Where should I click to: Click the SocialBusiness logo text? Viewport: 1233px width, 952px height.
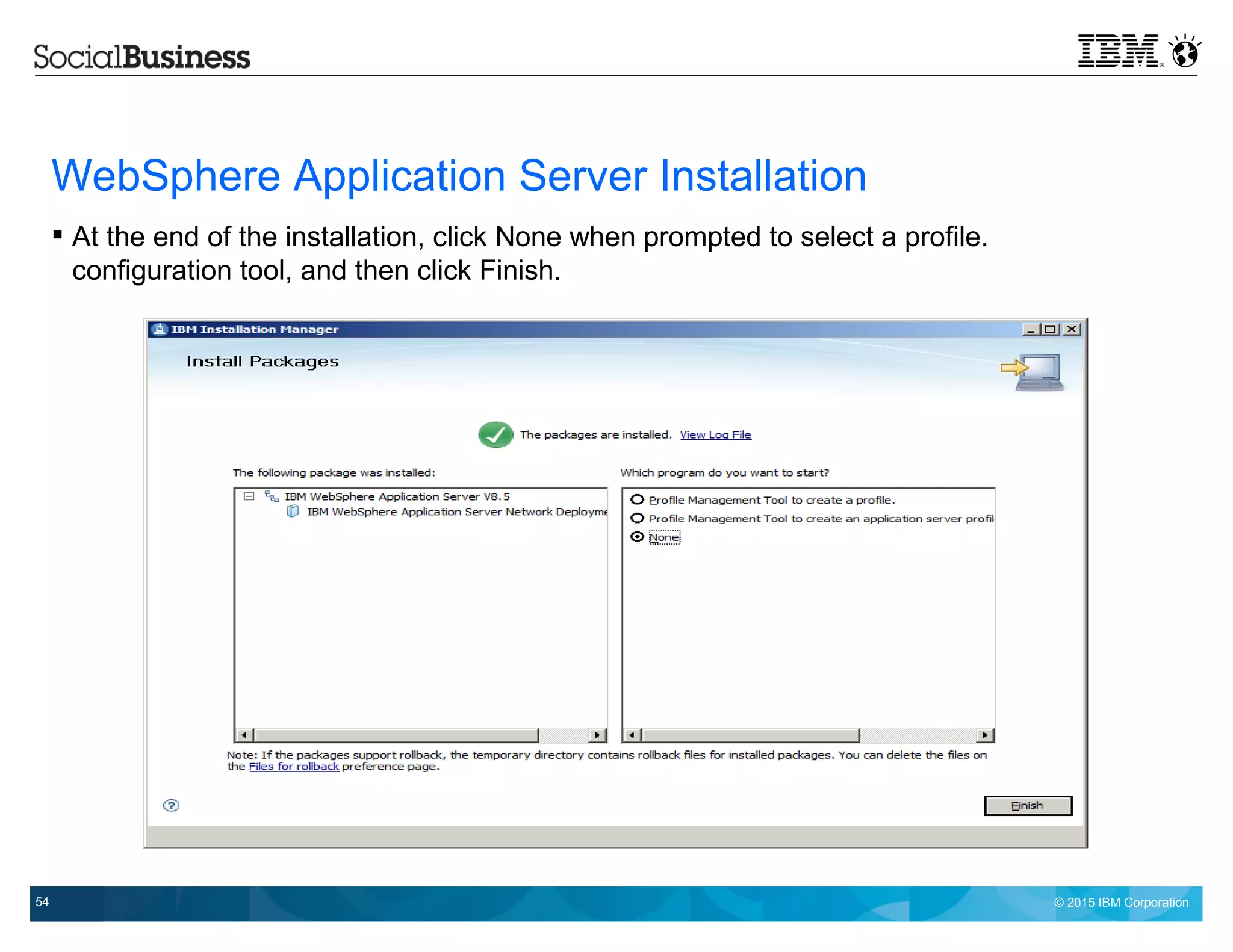(x=142, y=57)
